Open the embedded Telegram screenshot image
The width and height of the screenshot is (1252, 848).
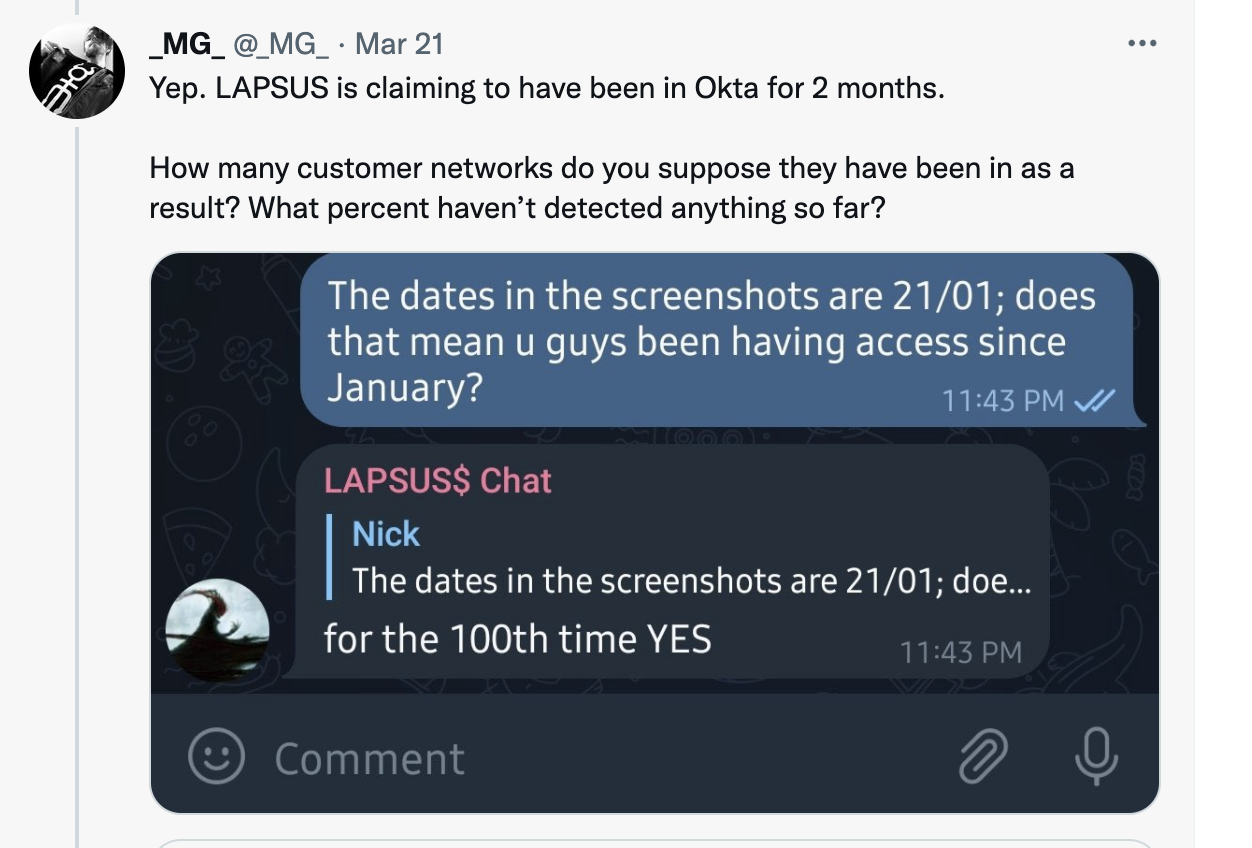coord(655,533)
